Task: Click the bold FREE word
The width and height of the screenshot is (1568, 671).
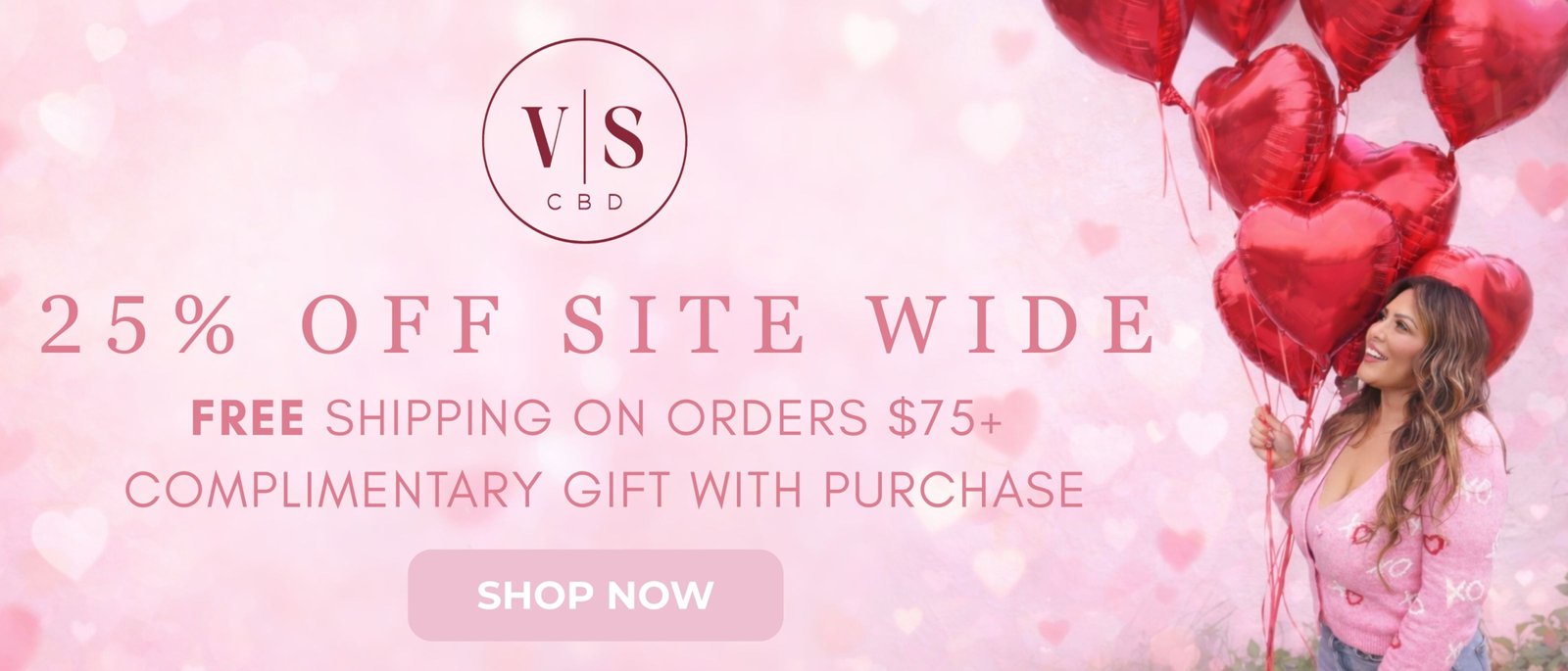Action: pos(247,419)
